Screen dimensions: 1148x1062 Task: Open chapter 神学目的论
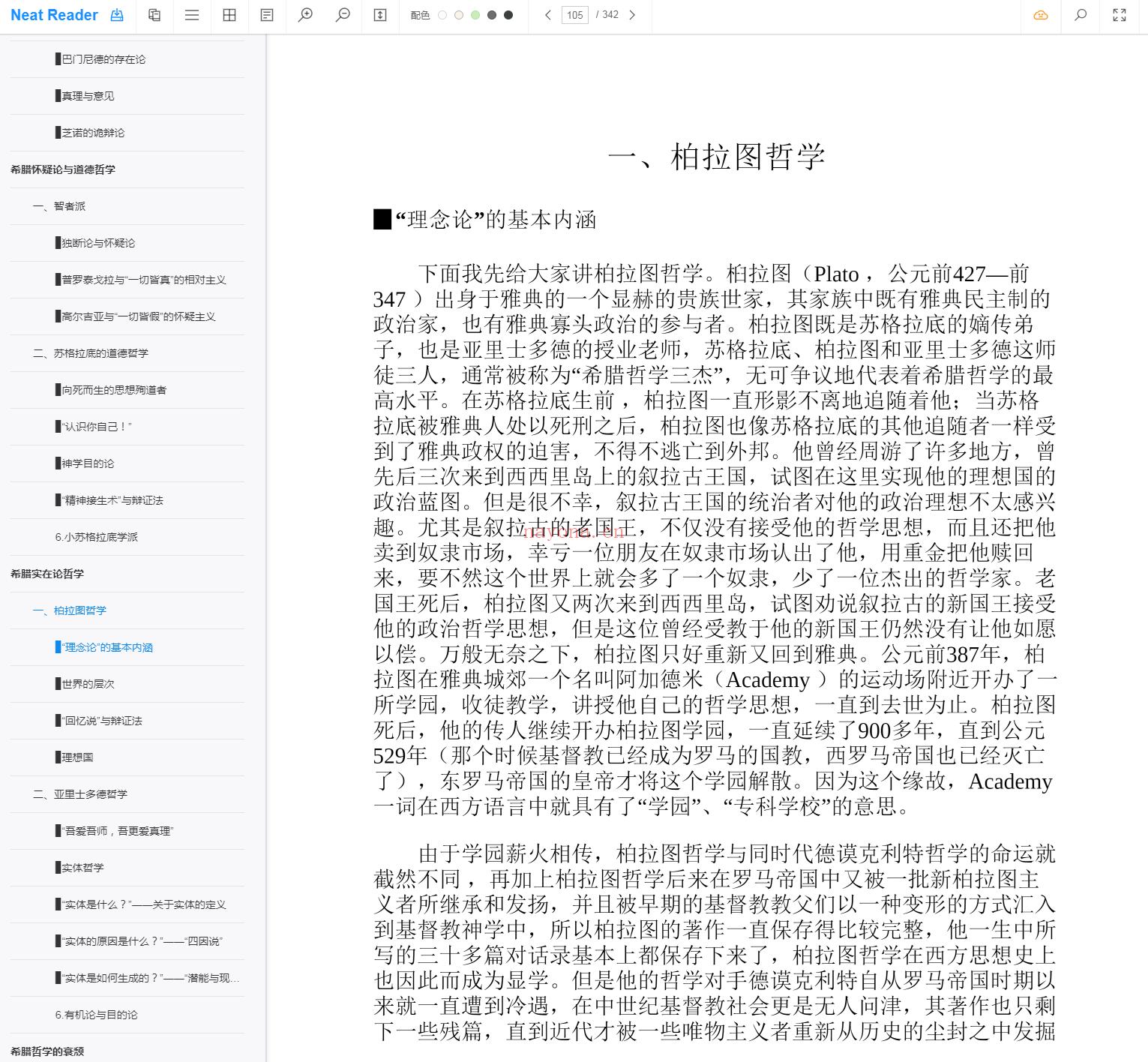[x=84, y=463]
